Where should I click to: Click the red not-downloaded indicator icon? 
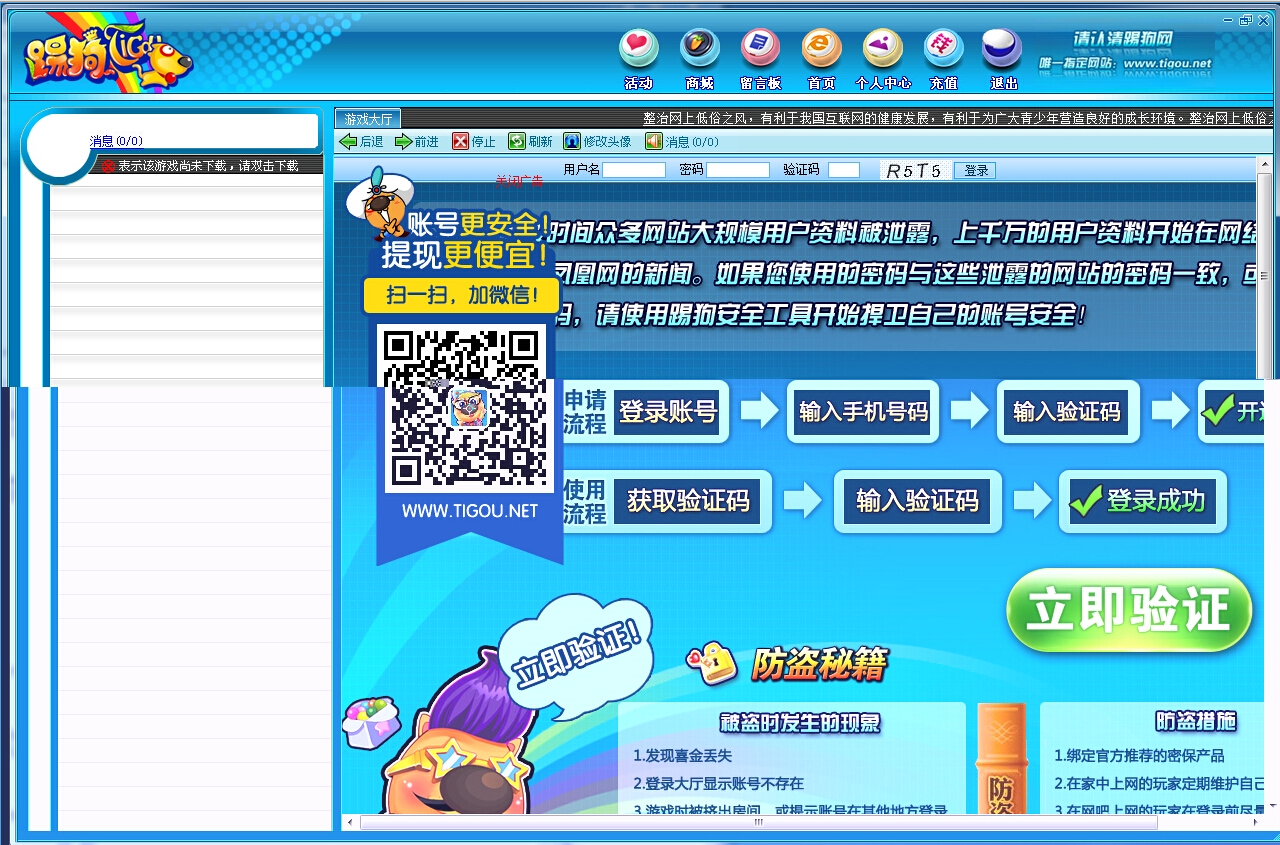(108, 166)
